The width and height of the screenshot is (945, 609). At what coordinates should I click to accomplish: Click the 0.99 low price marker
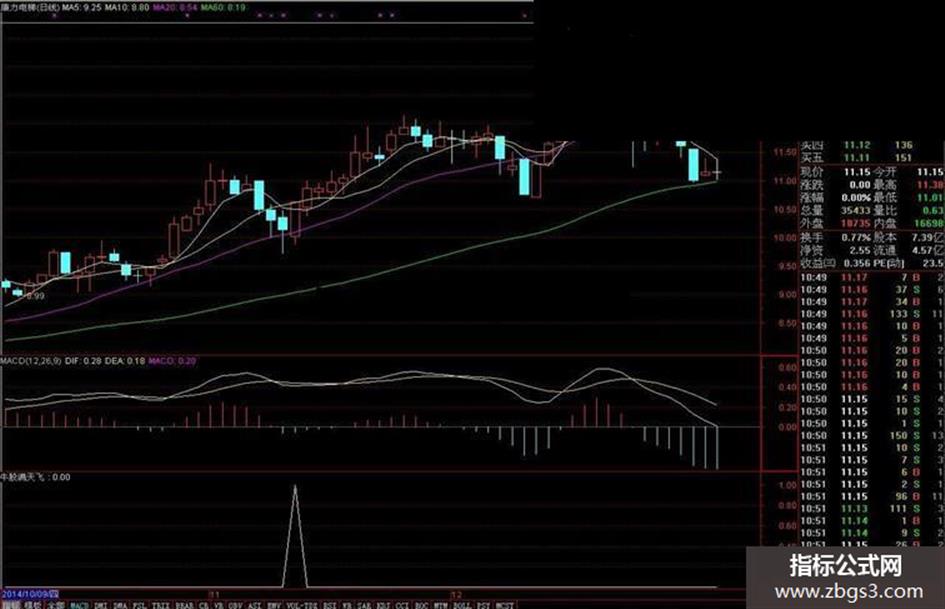pos(36,296)
